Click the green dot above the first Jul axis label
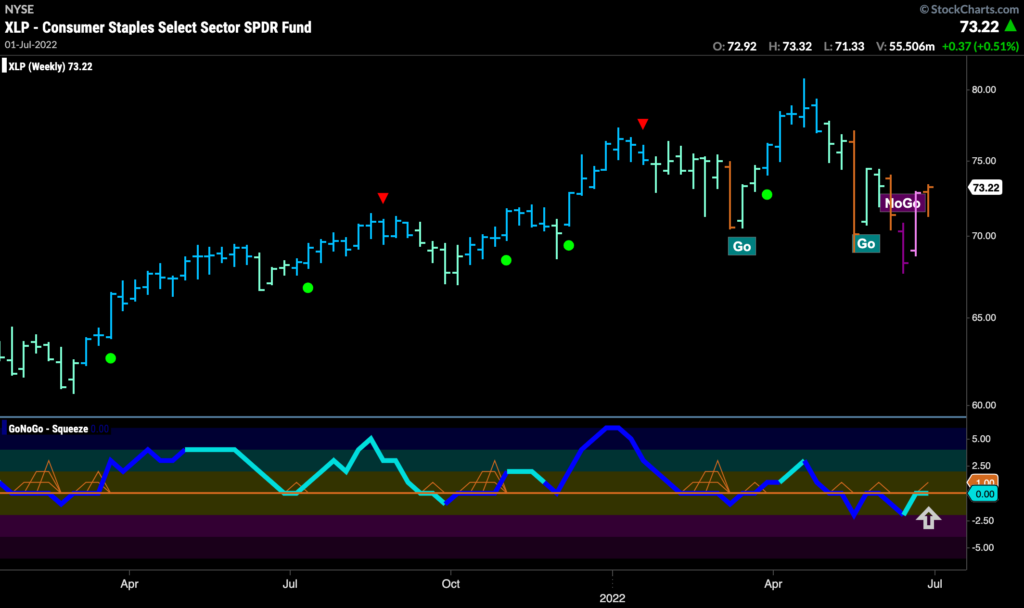This screenshot has height=608, width=1024. click(308, 288)
